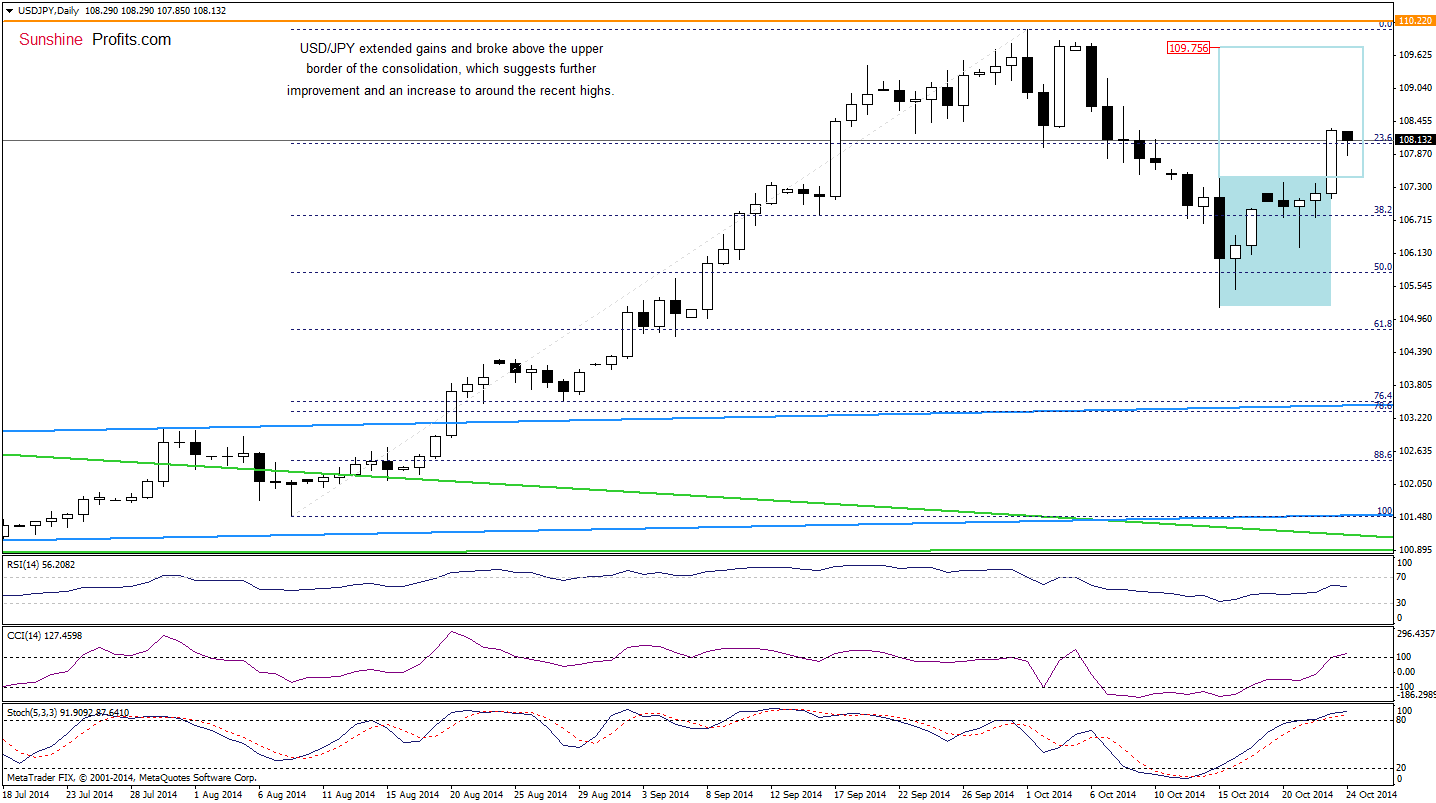Click the MetaTrader FIX copyright text

(x=130, y=777)
